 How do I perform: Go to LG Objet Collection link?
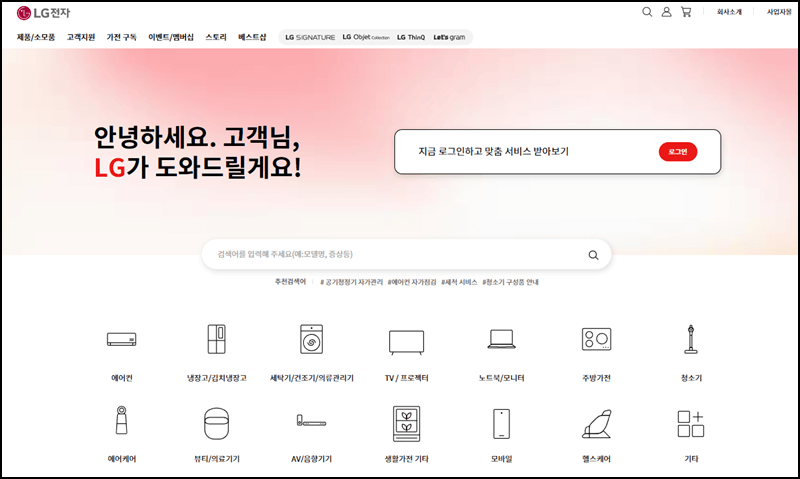pos(366,37)
